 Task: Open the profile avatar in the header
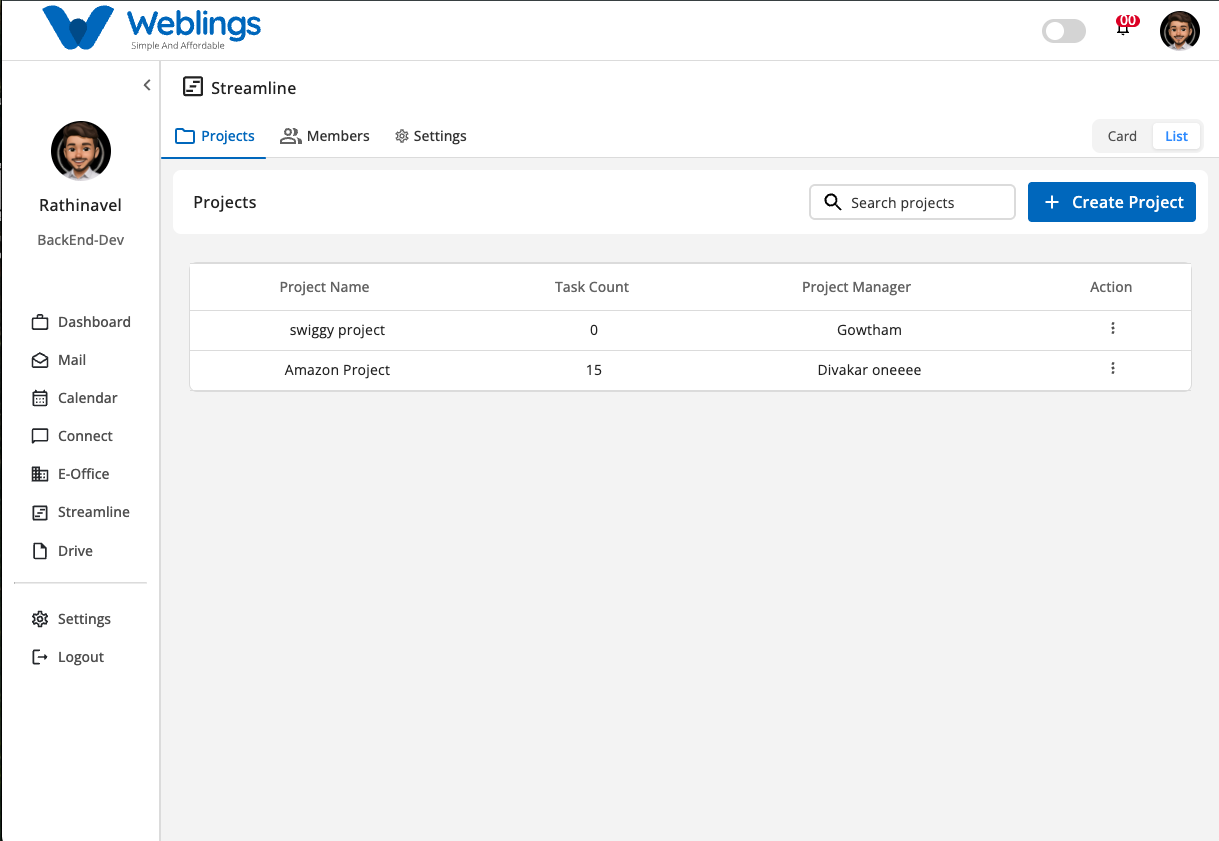click(x=1180, y=31)
